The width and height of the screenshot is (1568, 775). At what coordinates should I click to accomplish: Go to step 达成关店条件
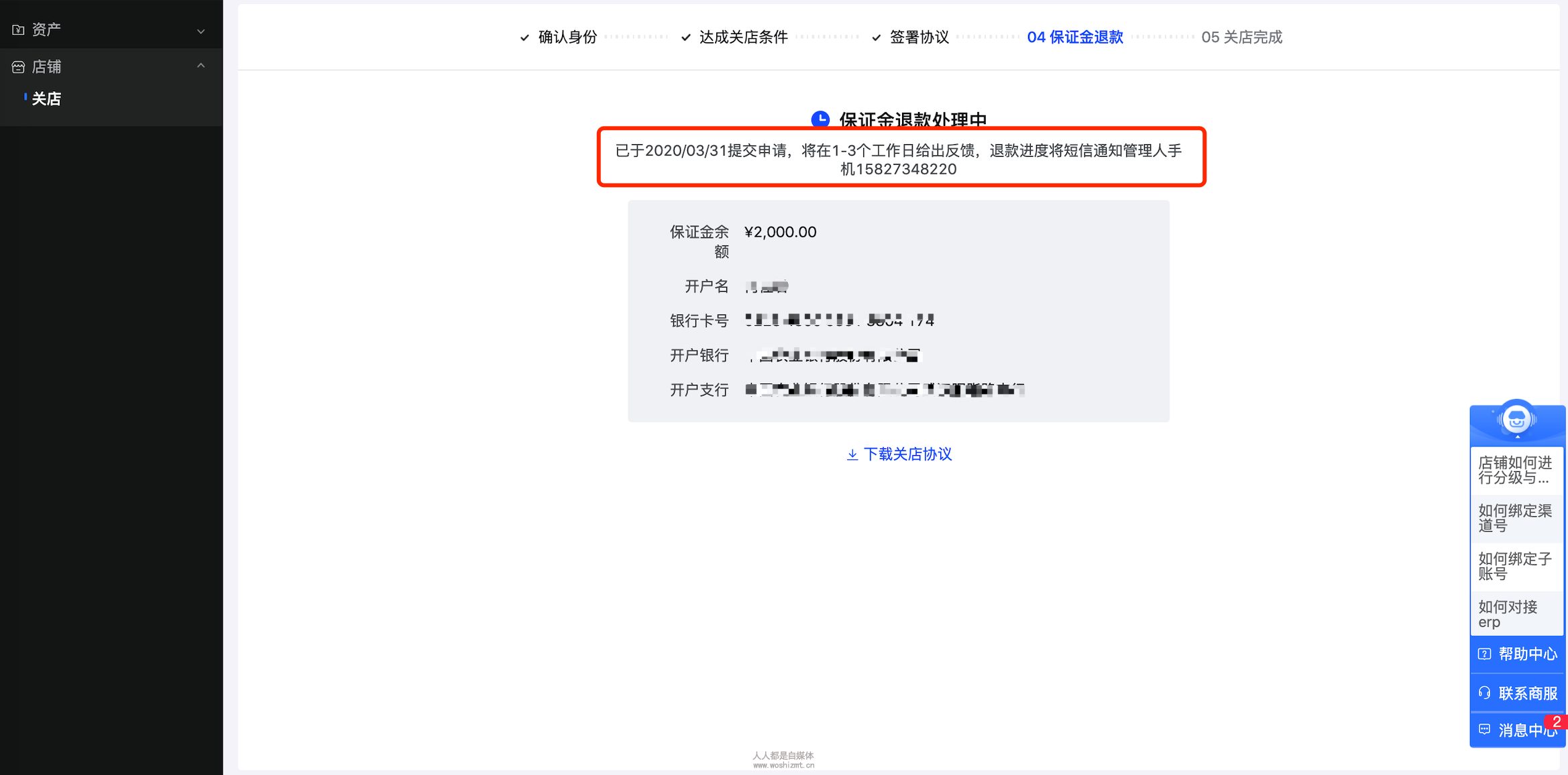click(x=743, y=37)
